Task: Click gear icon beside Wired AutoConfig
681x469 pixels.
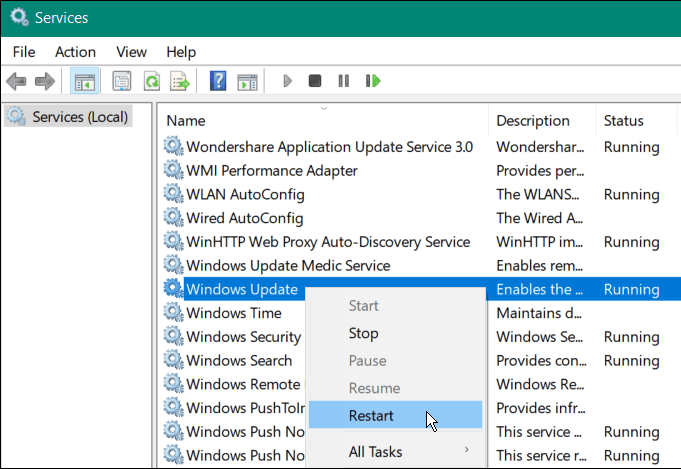Action: (x=173, y=218)
